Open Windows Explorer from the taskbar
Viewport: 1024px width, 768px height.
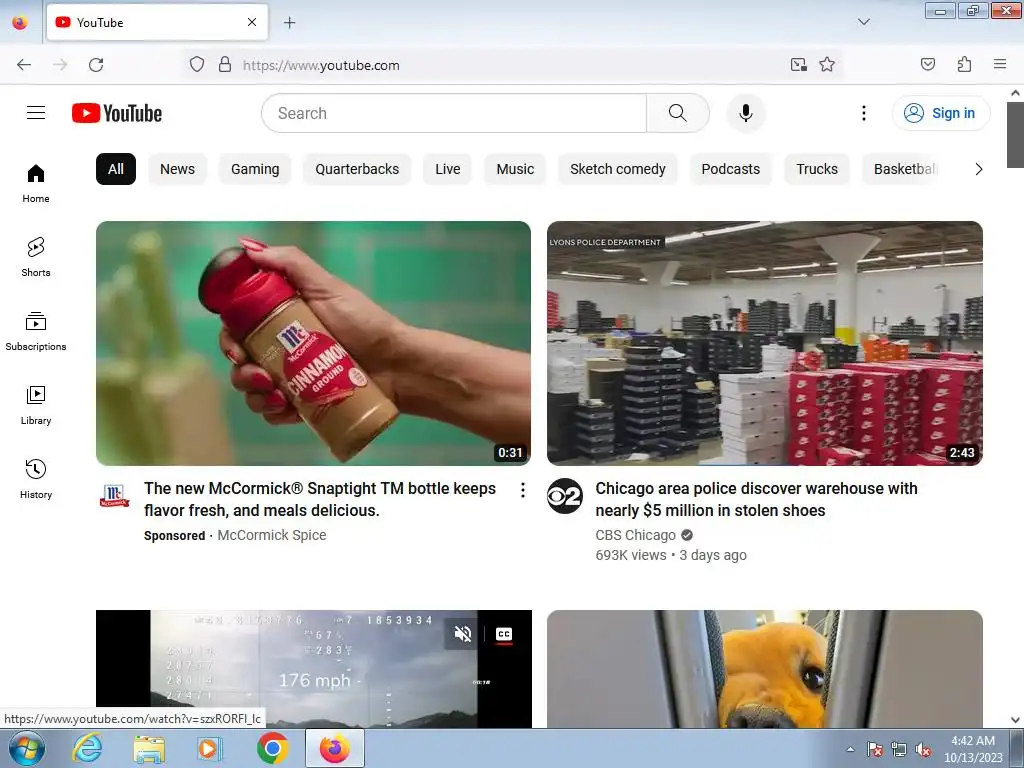[148, 749]
